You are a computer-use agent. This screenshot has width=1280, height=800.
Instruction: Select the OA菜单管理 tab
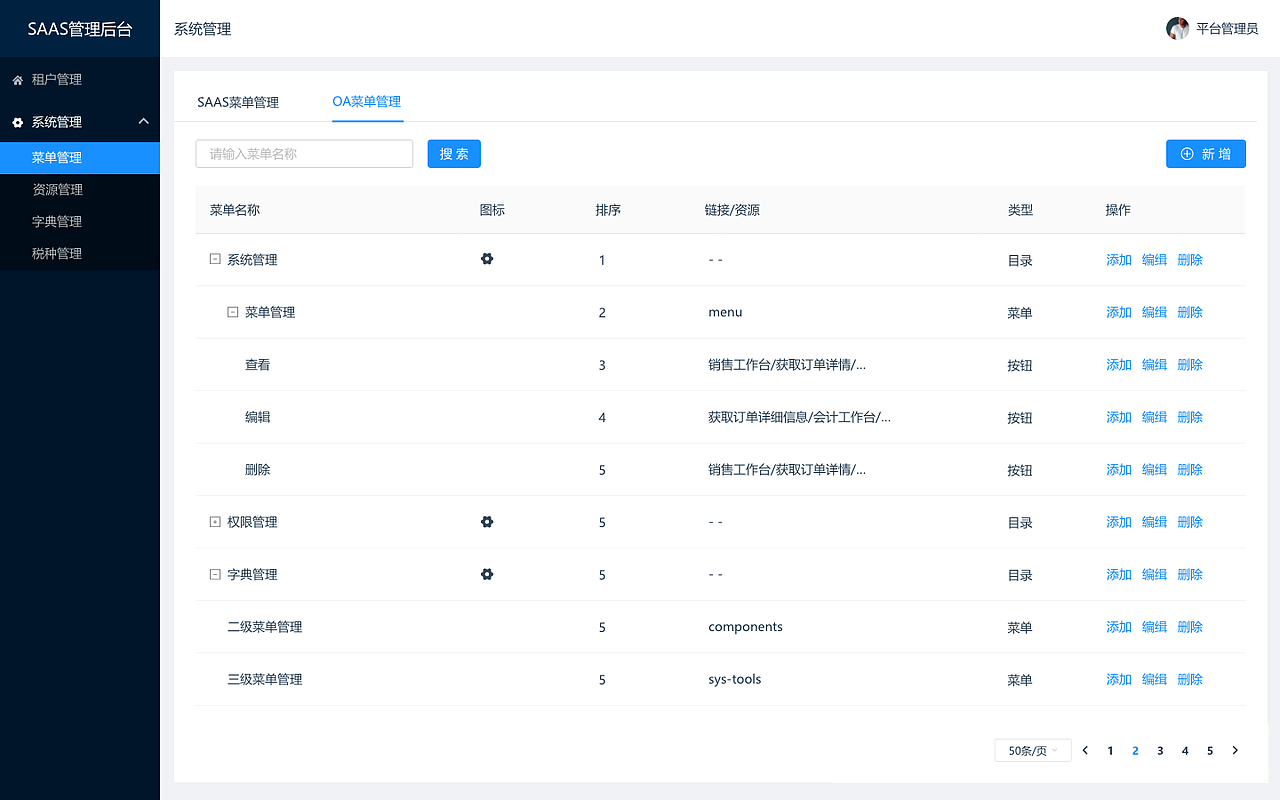pyautogui.click(x=367, y=101)
